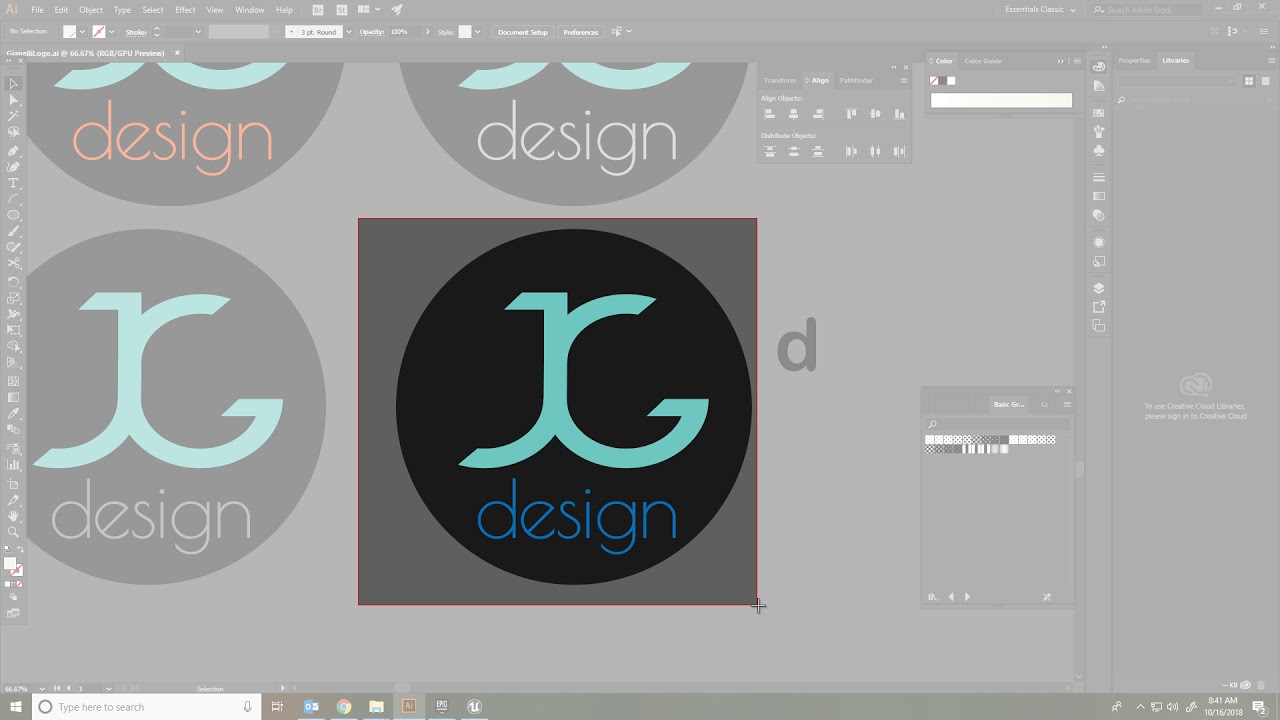Select the Direct Selection tool
Screen dimensions: 1280x720
[14, 100]
